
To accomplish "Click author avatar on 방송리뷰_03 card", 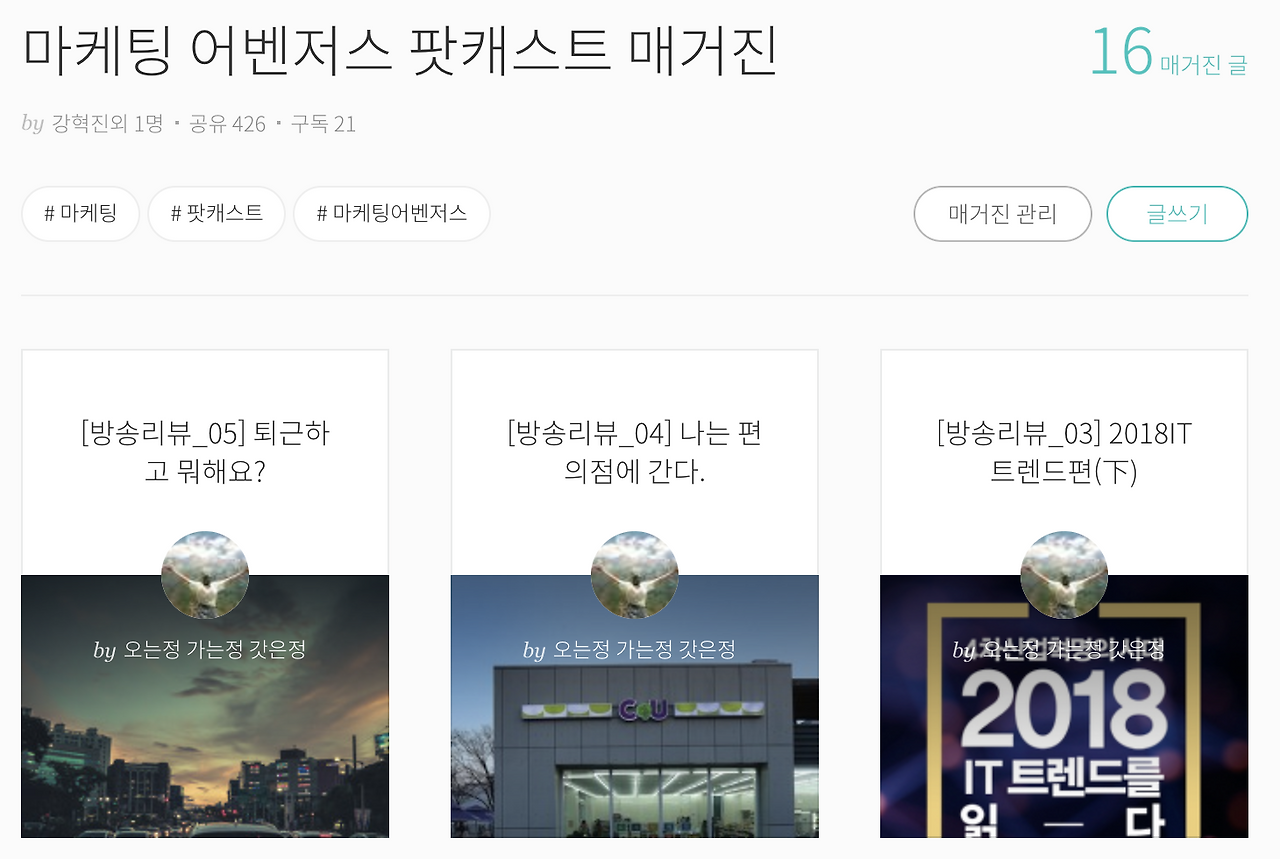I will (x=1064, y=575).
